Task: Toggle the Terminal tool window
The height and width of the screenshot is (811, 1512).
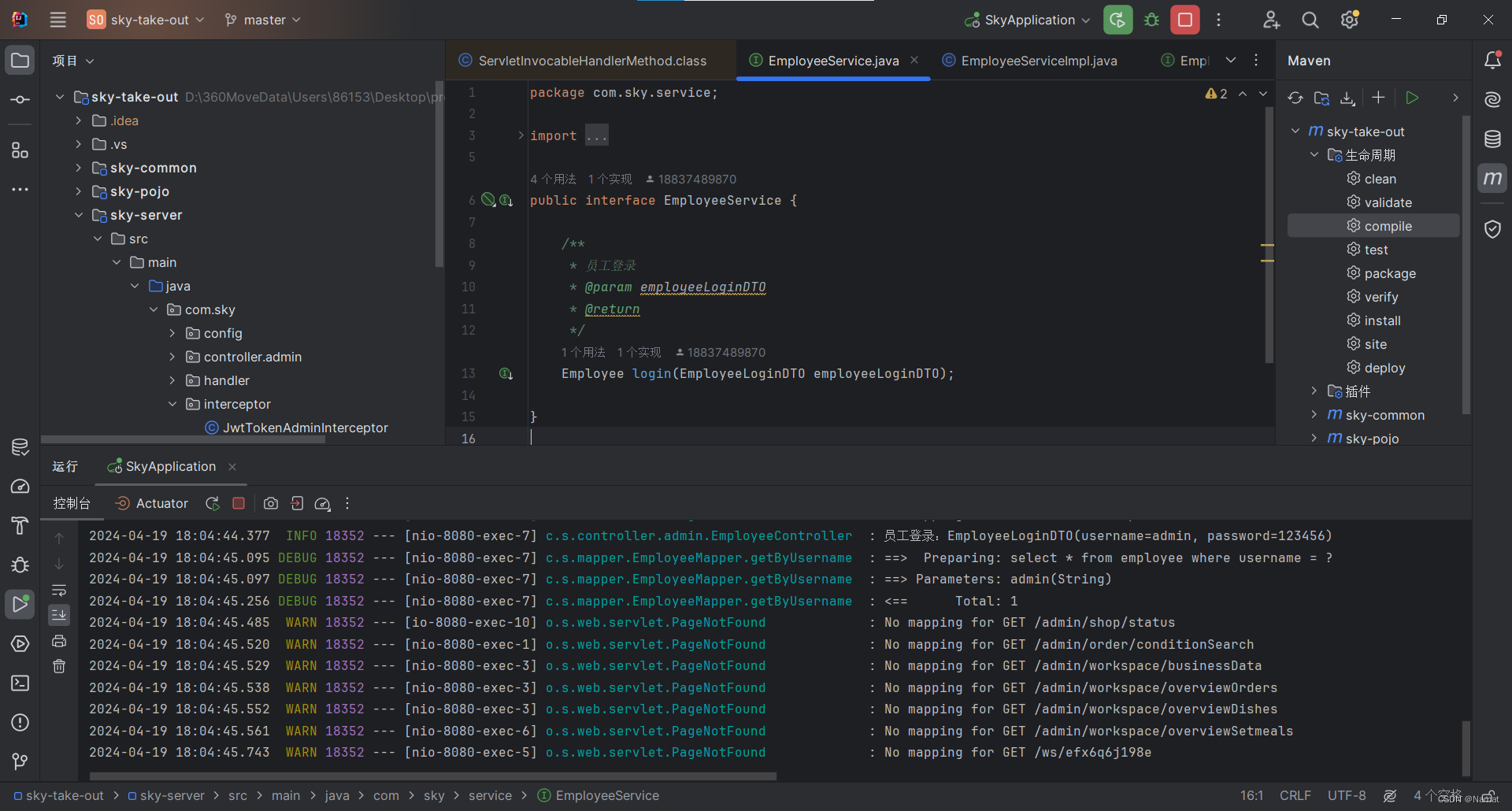Action: [x=20, y=683]
